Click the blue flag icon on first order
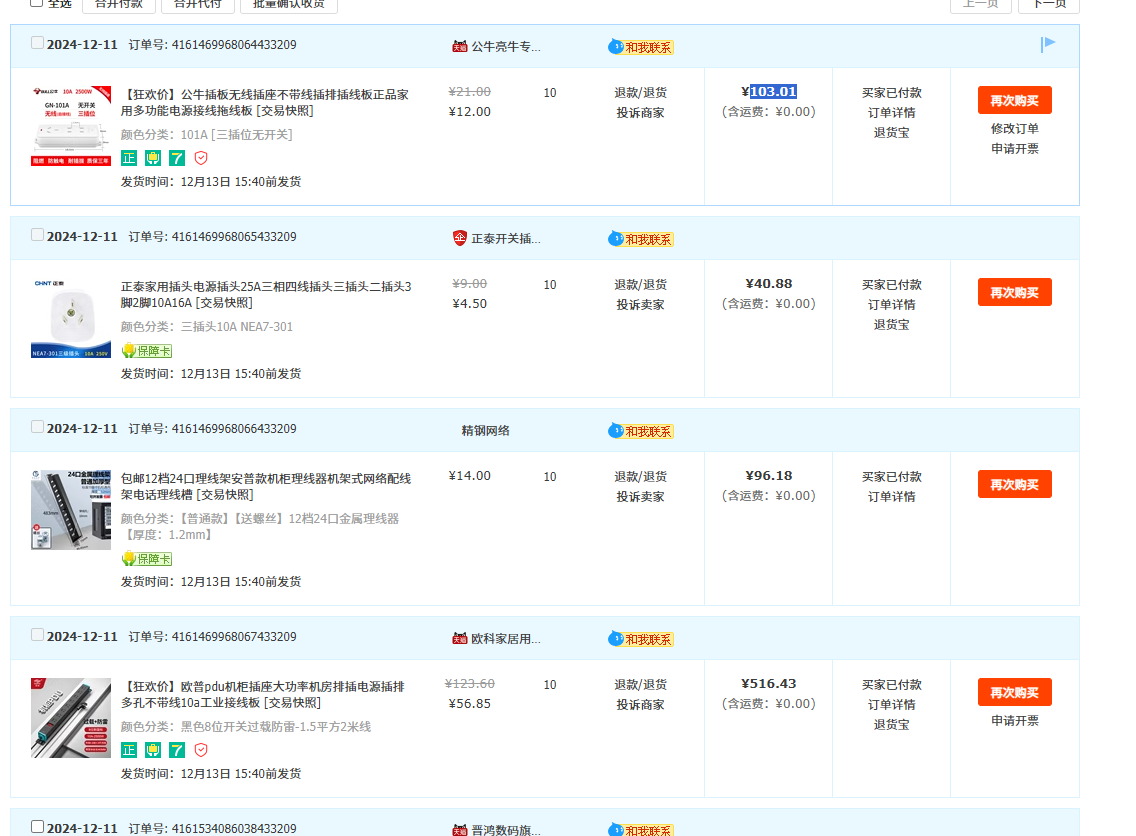Screen dimensions: 1136x836 pyautogui.click(x=1047, y=44)
